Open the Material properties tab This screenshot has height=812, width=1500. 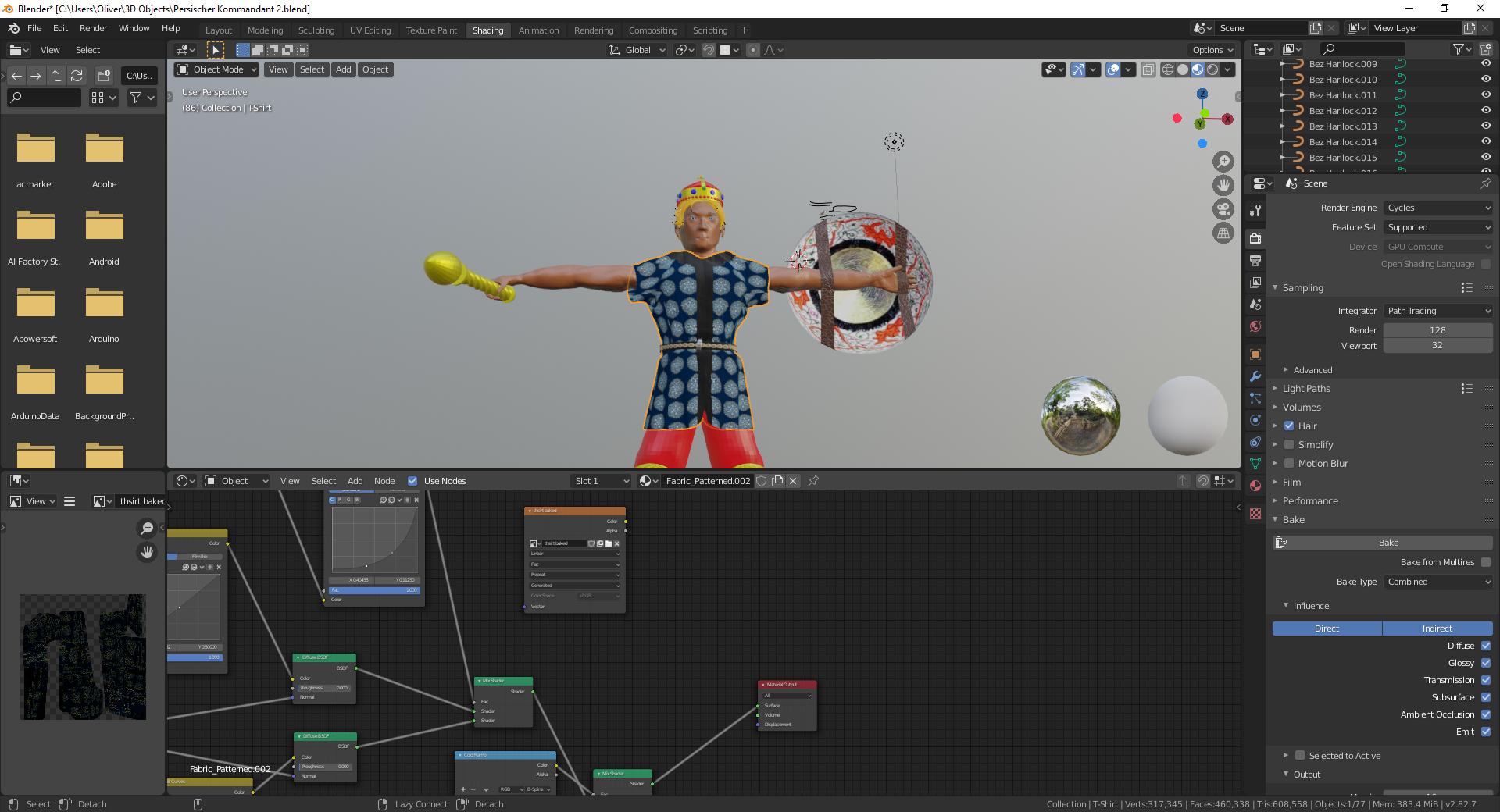[x=1255, y=486]
